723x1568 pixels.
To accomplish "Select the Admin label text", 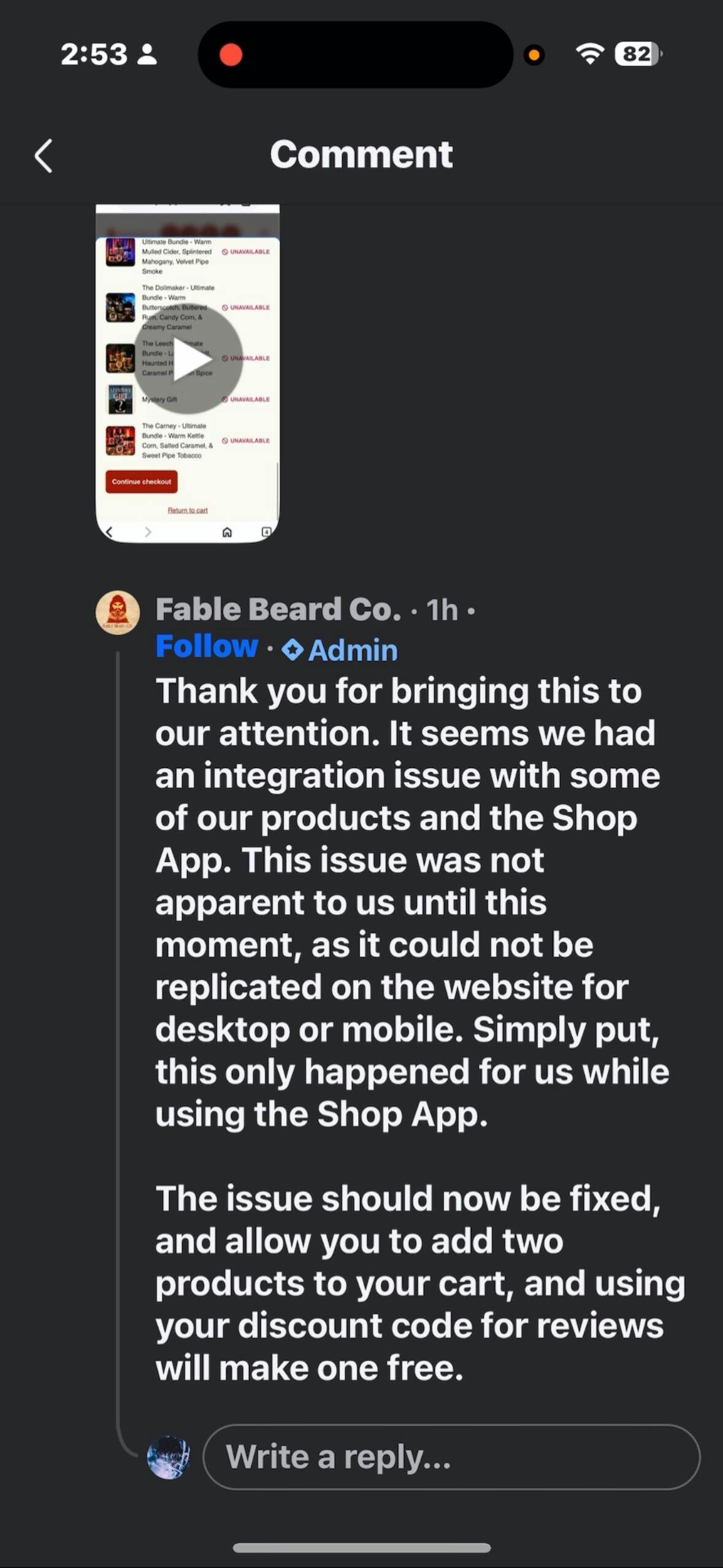I will [353, 650].
